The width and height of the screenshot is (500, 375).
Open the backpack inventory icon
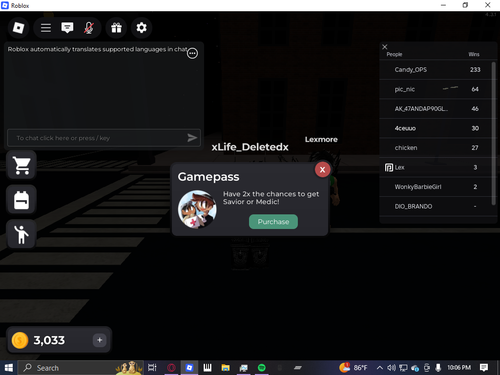coord(22,200)
